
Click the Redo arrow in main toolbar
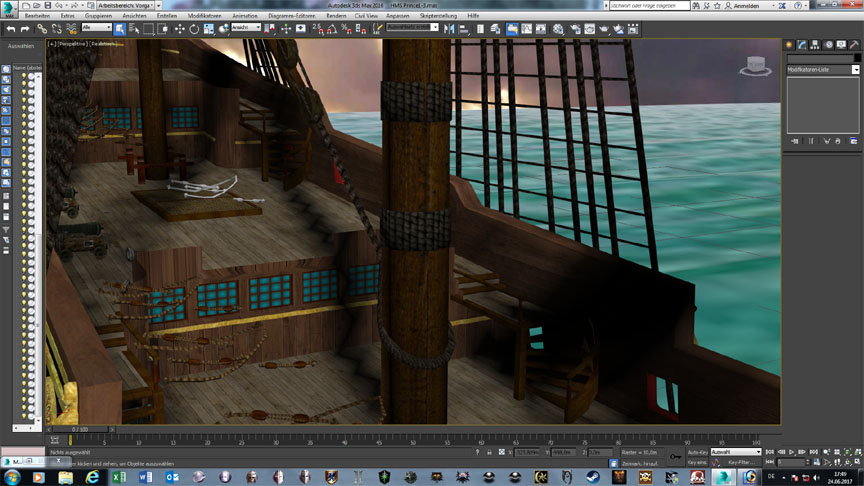pyautogui.click(x=25, y=29)
